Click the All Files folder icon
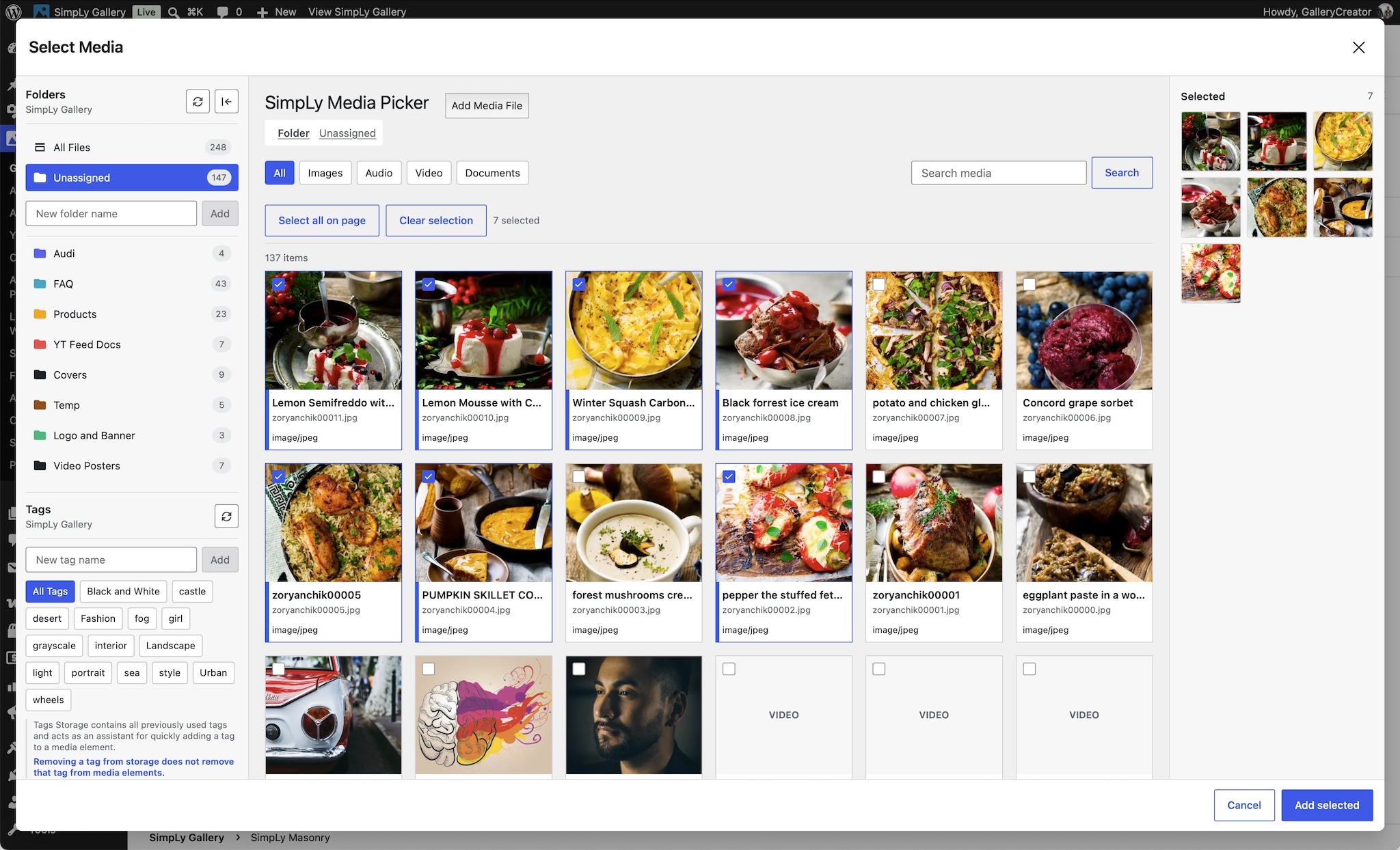1400x850 pixels. pos(40,147)
